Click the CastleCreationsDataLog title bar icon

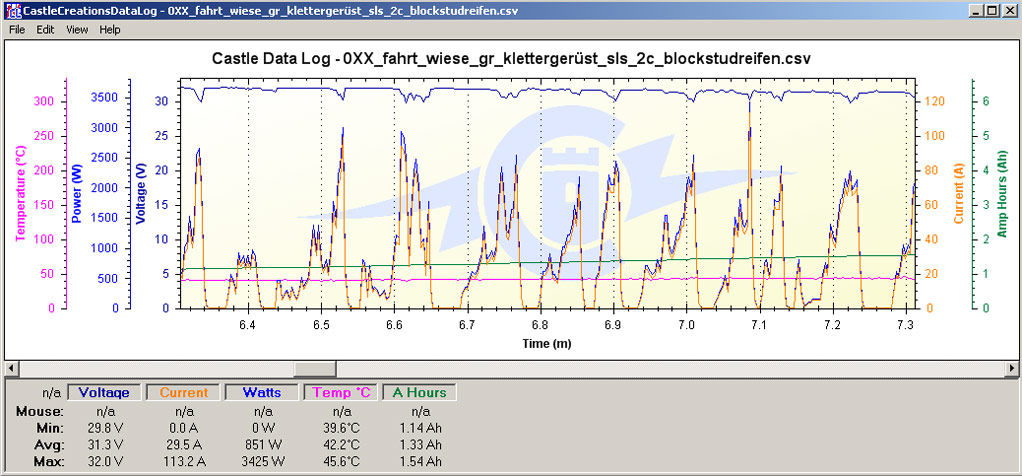click(x=12, y=10)
